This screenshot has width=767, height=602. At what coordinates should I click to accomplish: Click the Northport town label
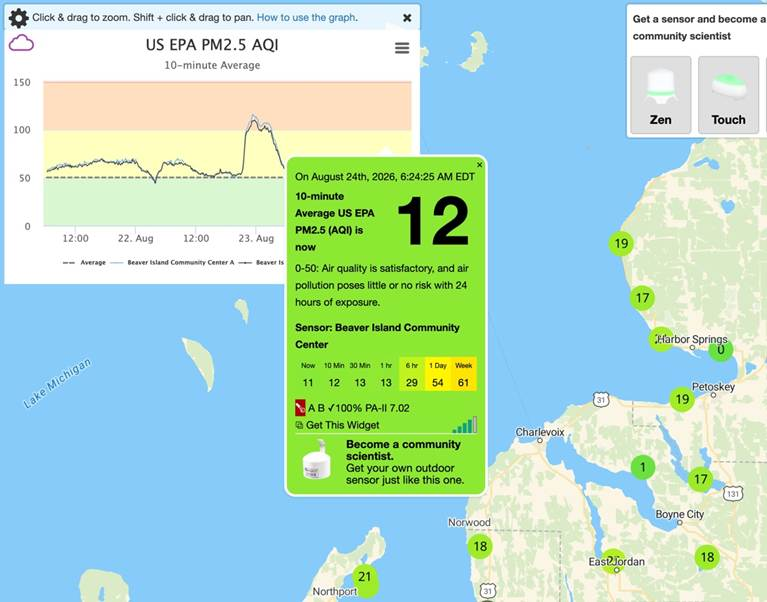[x=335, y=592]
